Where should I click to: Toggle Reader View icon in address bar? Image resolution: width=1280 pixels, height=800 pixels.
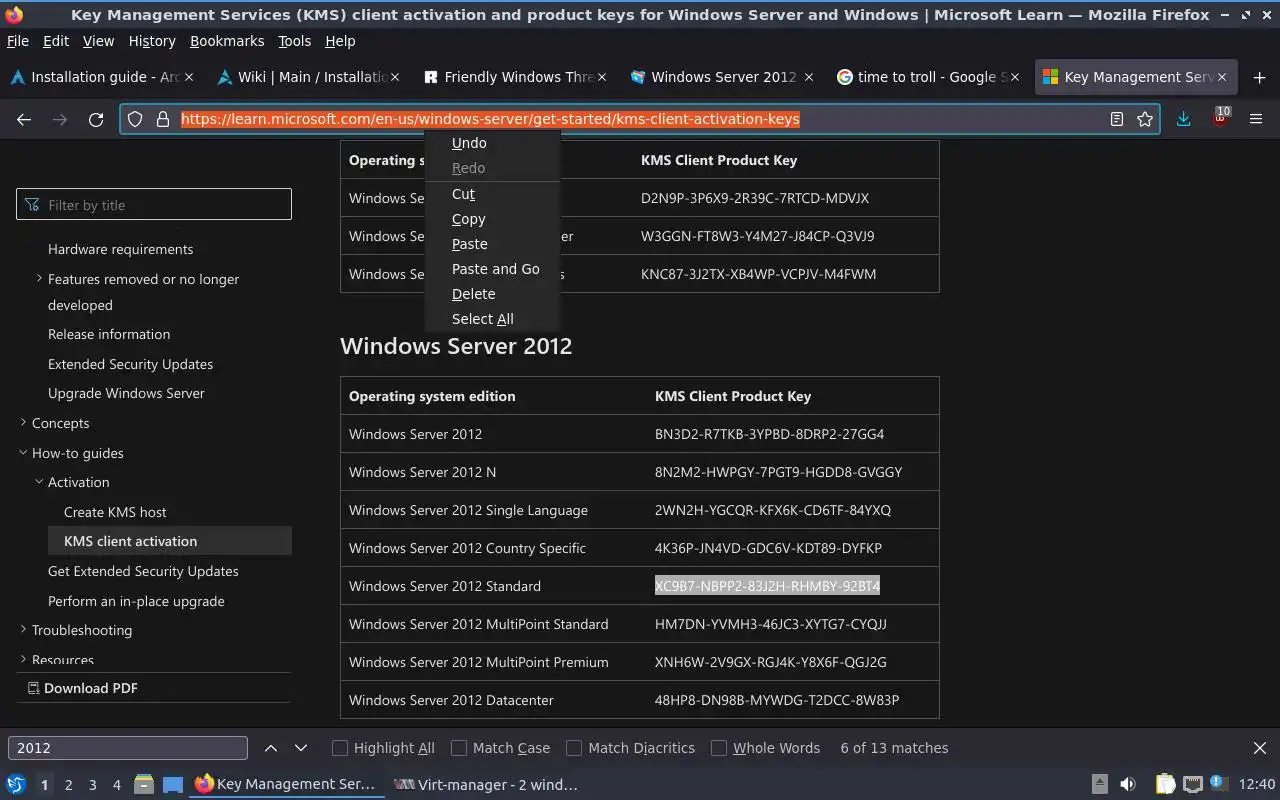click(1117, 119)
